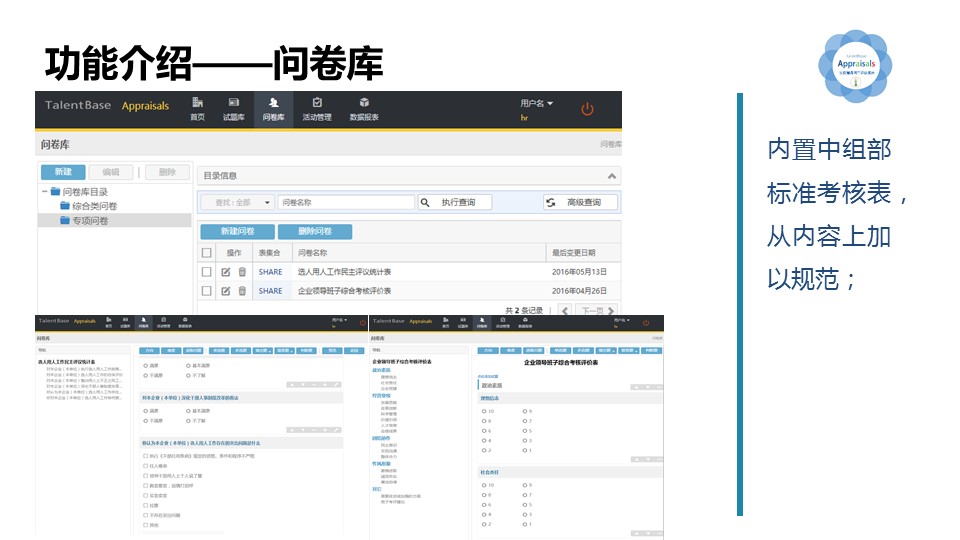Select rating 9 radio under 社会责任
Viewport: 960px width, 540px height.
525,485
